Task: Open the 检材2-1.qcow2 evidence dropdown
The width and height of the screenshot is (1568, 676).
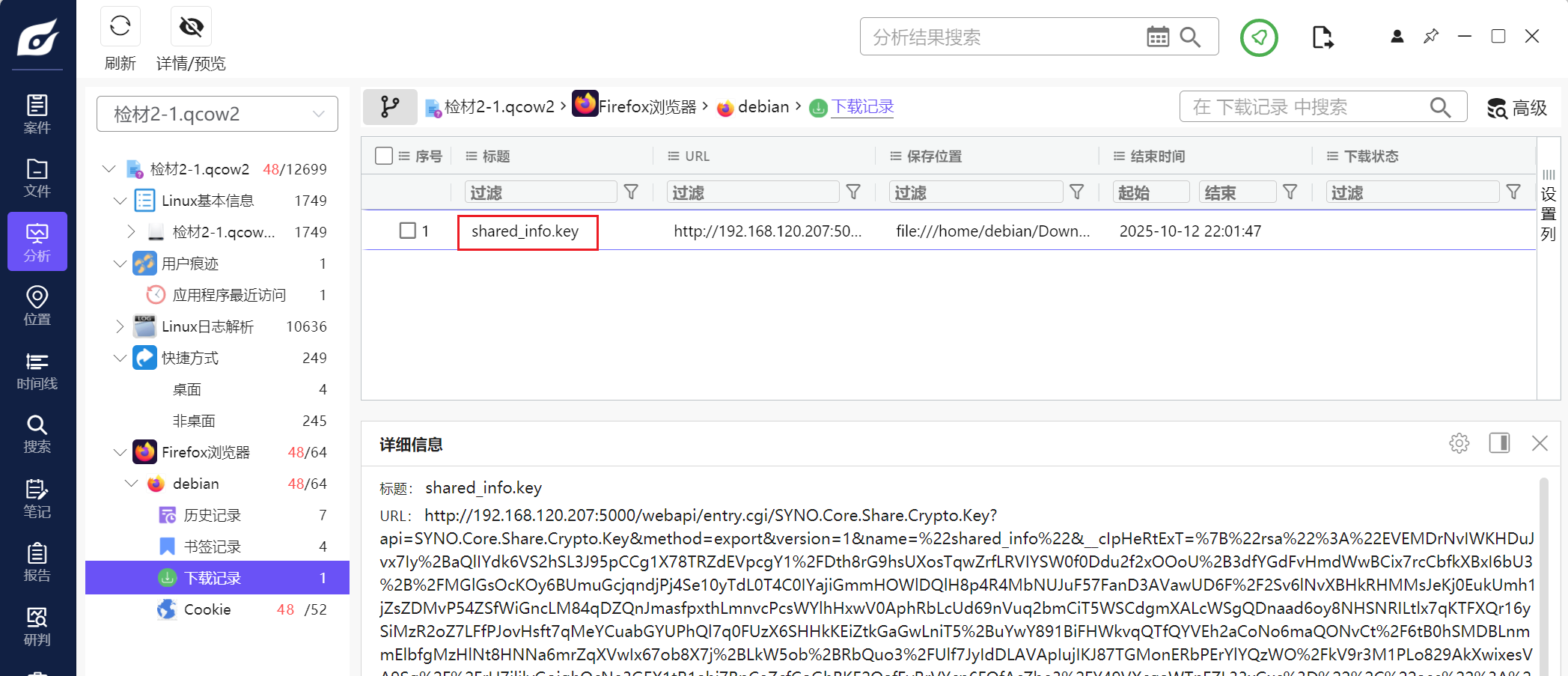Action: coord(217,114)
